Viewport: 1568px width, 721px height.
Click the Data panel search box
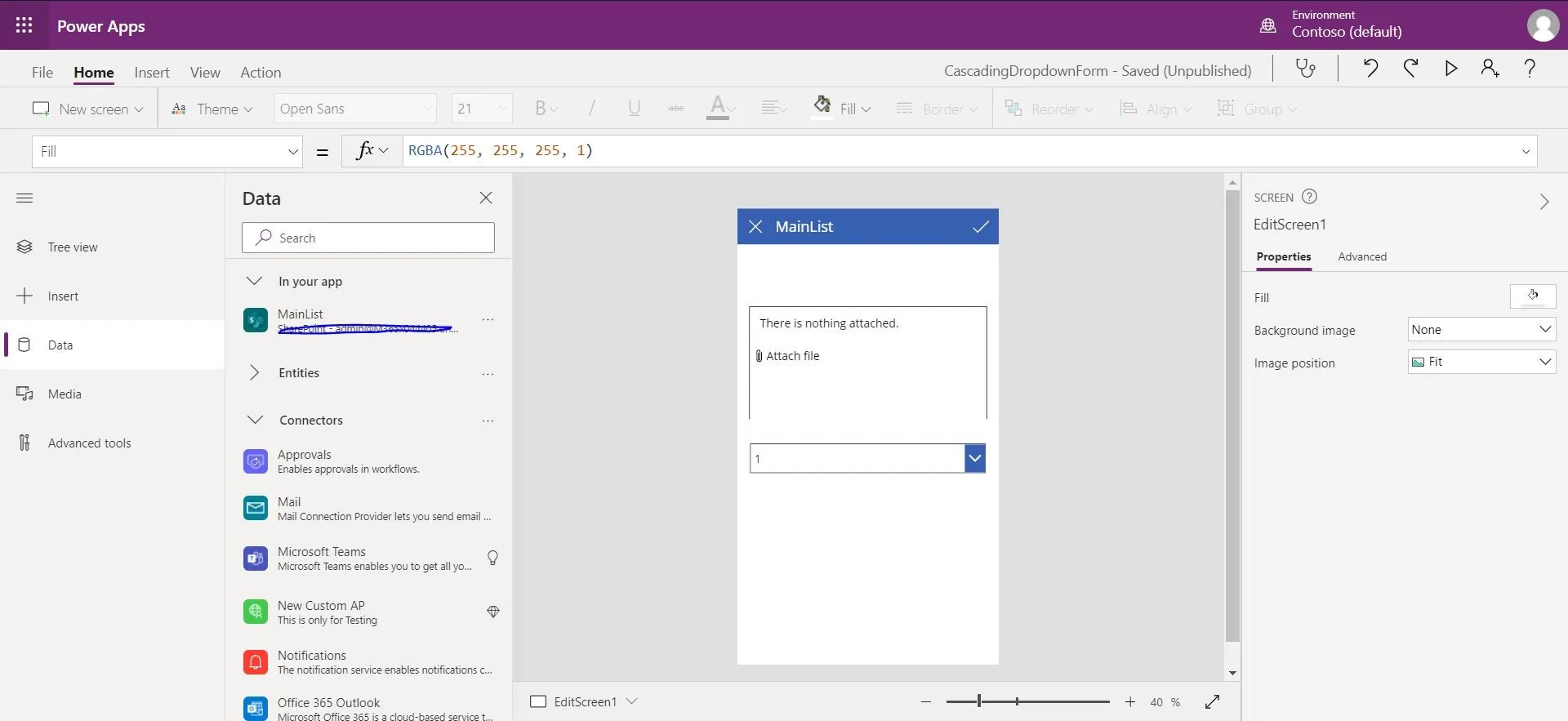click(x=368, y=238)
